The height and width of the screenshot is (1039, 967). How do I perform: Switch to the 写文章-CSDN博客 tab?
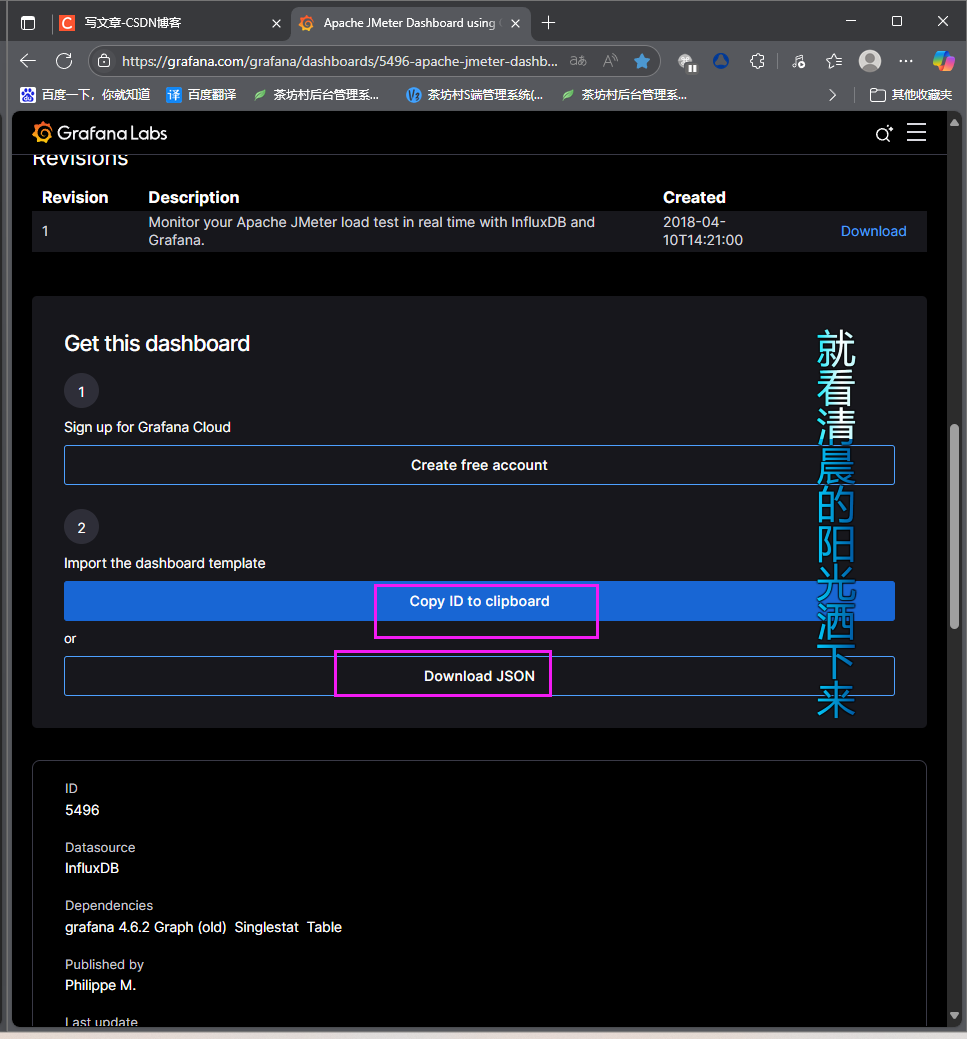coord(170,23)
